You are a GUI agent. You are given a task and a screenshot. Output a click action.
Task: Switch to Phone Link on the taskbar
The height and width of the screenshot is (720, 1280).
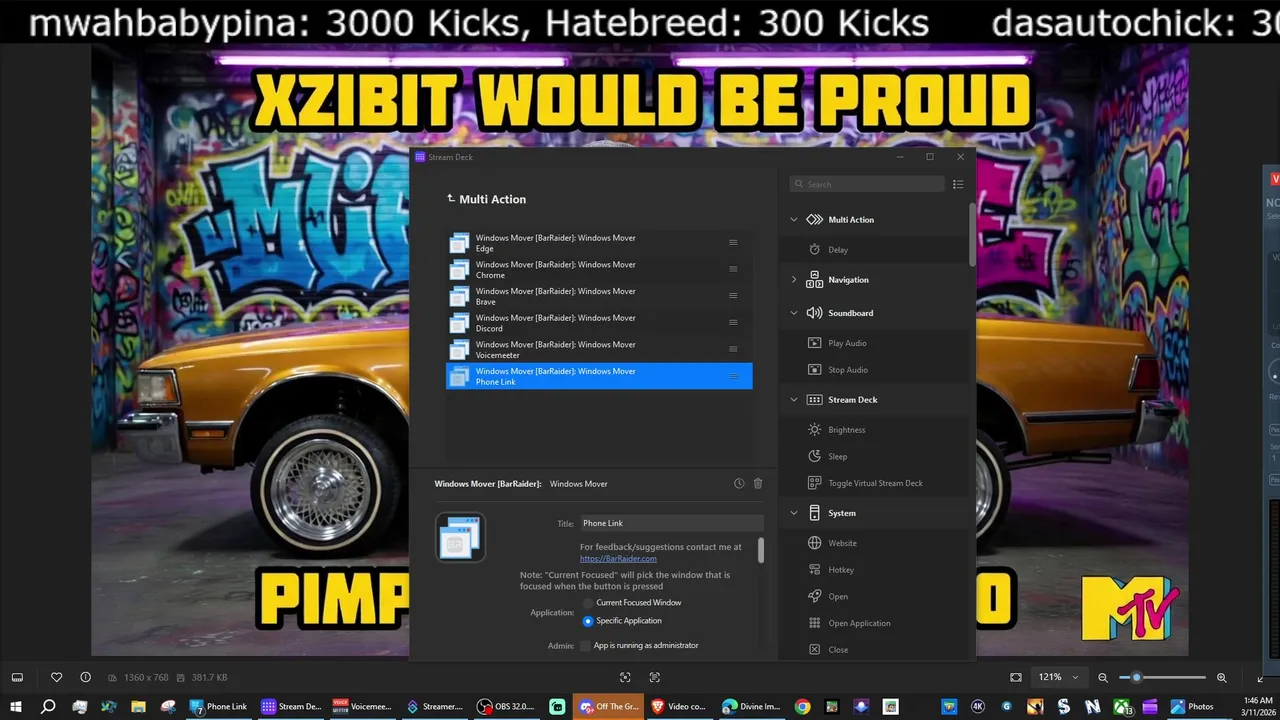[218, 706]
